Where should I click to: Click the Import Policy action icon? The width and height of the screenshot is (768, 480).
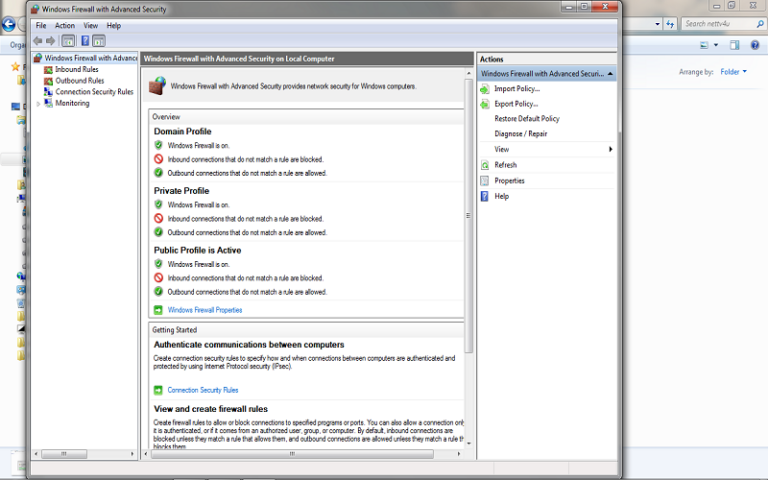(x=486, y=89)
